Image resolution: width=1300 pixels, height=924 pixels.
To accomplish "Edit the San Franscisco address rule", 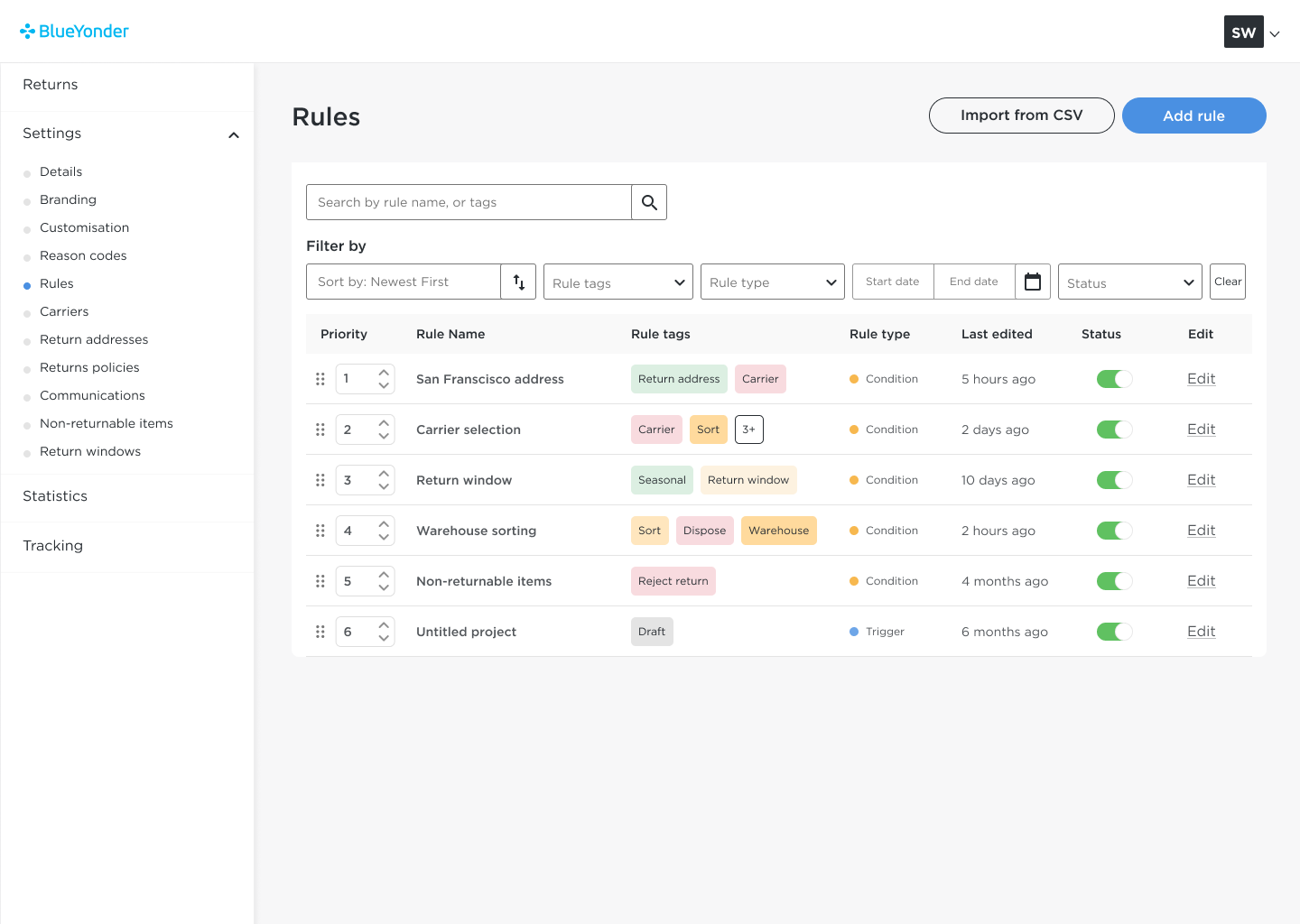I will (x=1202, y=379).
